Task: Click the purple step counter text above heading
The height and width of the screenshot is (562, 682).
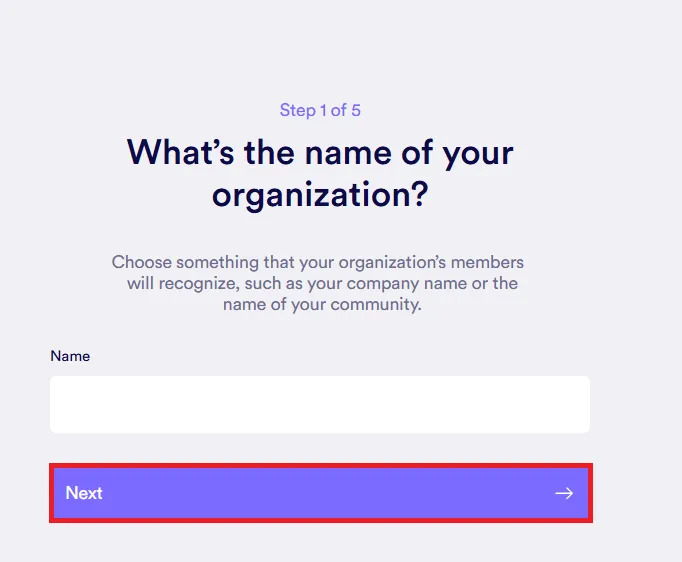Action: point(320,110)
